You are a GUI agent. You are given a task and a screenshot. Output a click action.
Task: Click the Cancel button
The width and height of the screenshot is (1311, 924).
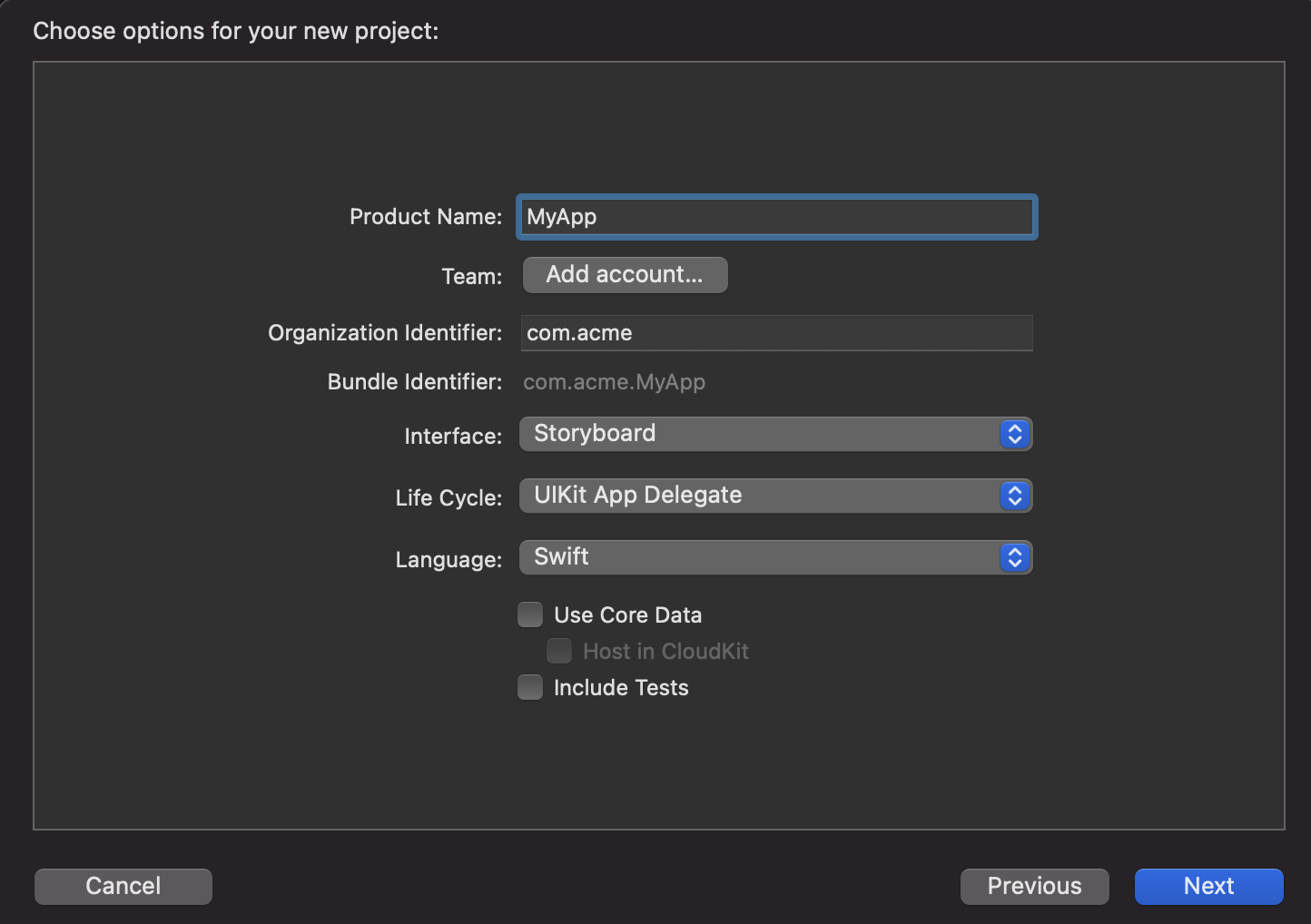pos(123,886)
